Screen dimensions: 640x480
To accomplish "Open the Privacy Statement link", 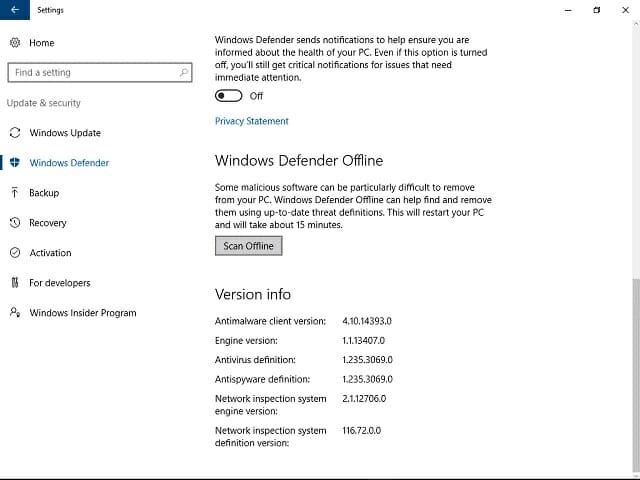I will coord(251,121).
